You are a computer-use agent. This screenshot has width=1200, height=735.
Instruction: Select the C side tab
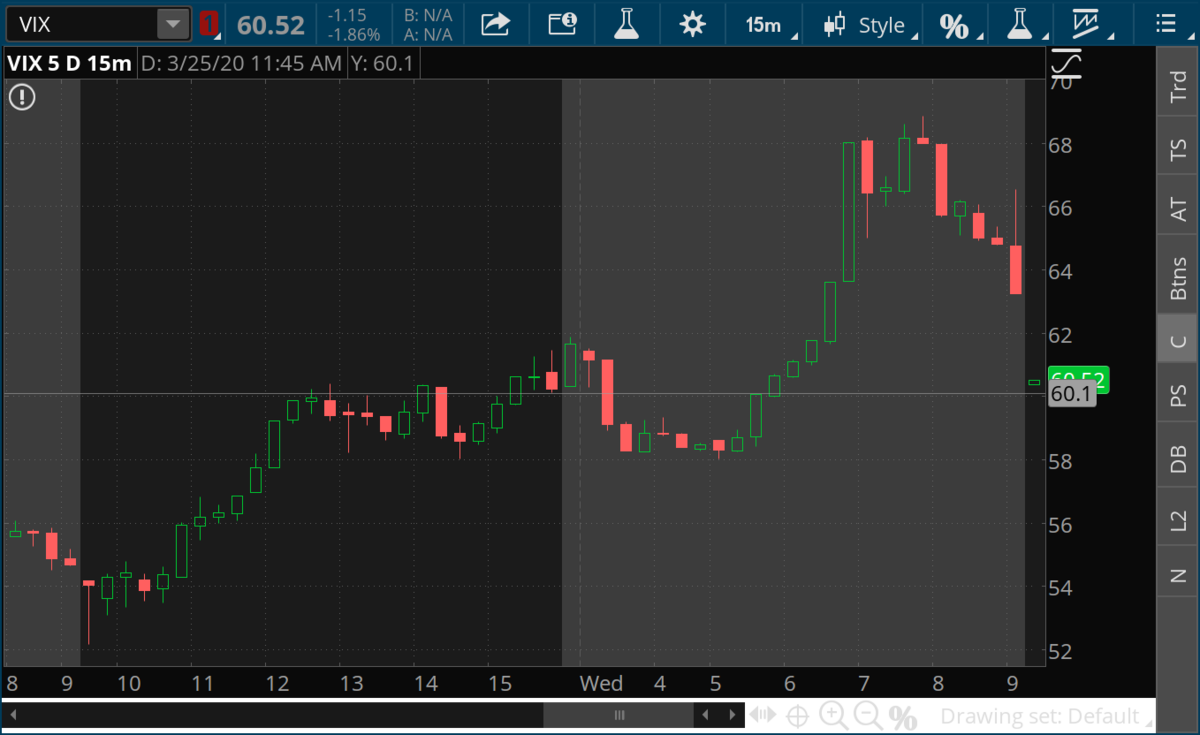pyautogui.click(x=1178, y=341)
